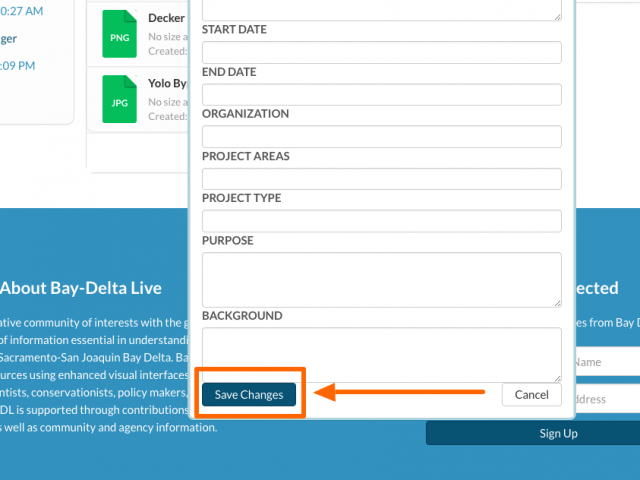This screenshot has width=640, height=480.
Task: Click inside the Background text area
Action: click(x=381, y=353)
